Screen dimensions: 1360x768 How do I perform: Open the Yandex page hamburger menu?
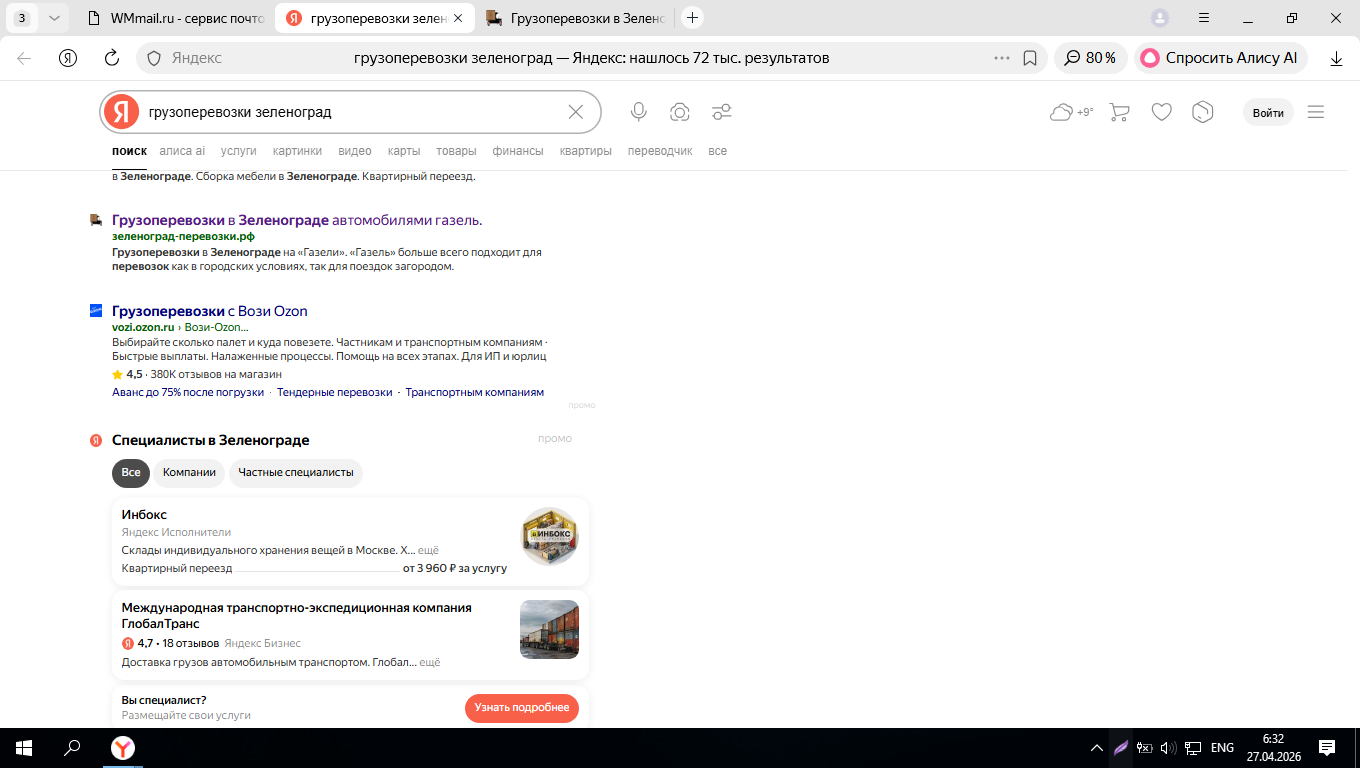(x=1316, y=112)
